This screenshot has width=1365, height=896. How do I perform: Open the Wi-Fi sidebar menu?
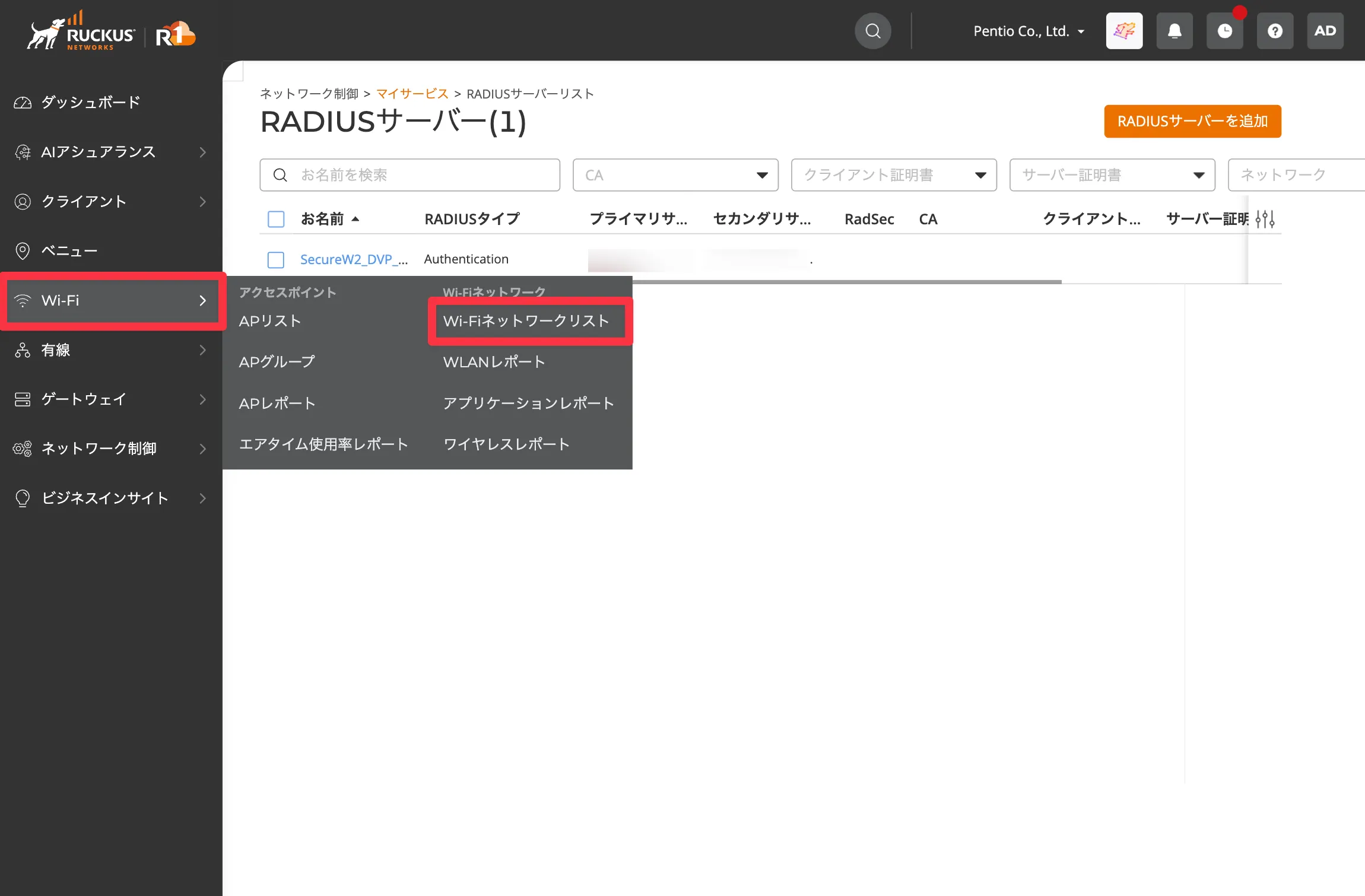click(113, 301)
